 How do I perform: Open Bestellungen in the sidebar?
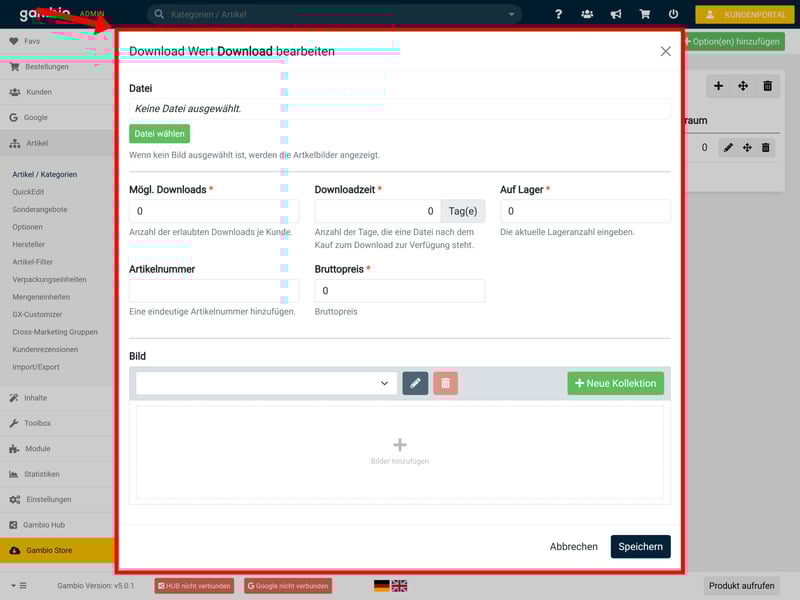pyautogui.click(x=46, y=67)
